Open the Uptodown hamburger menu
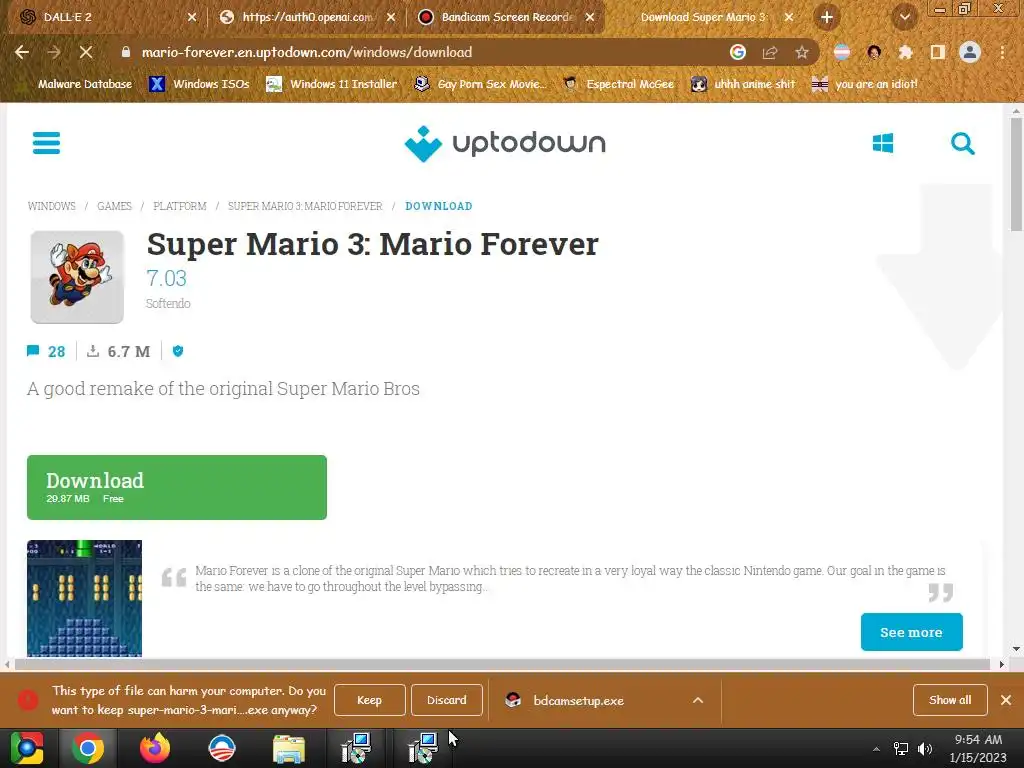Viewport: 1024px width, 768px height. click(x=46, y=142)
